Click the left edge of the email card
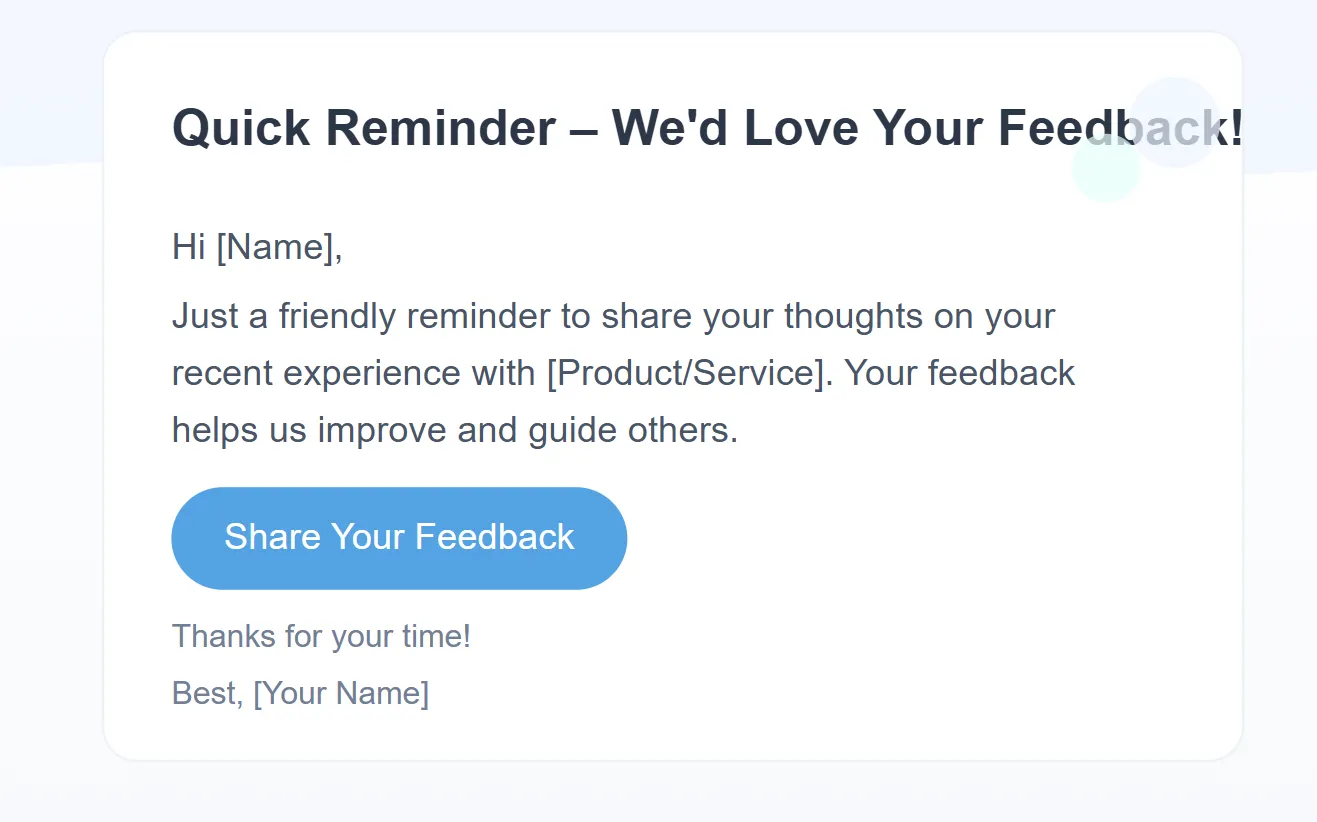 tap(106, 400)
